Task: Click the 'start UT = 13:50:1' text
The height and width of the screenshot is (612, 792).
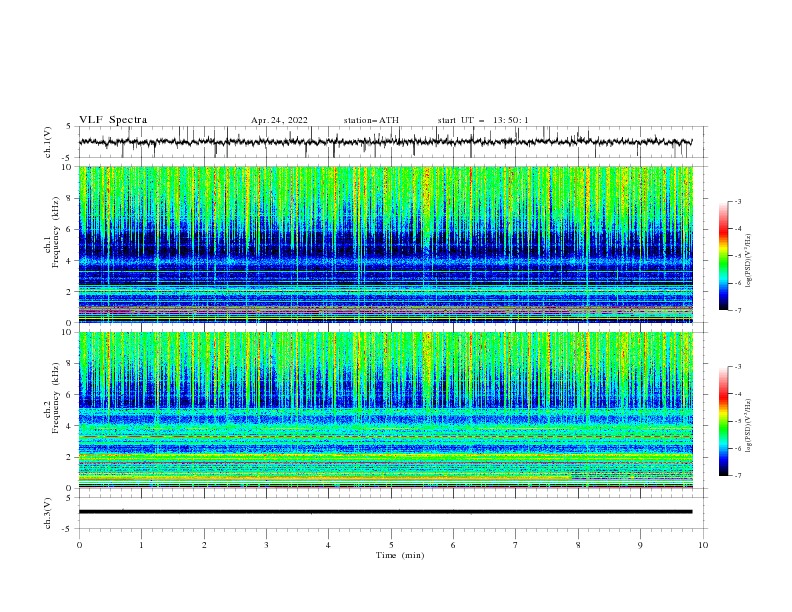Action: (x=482, y=120)
